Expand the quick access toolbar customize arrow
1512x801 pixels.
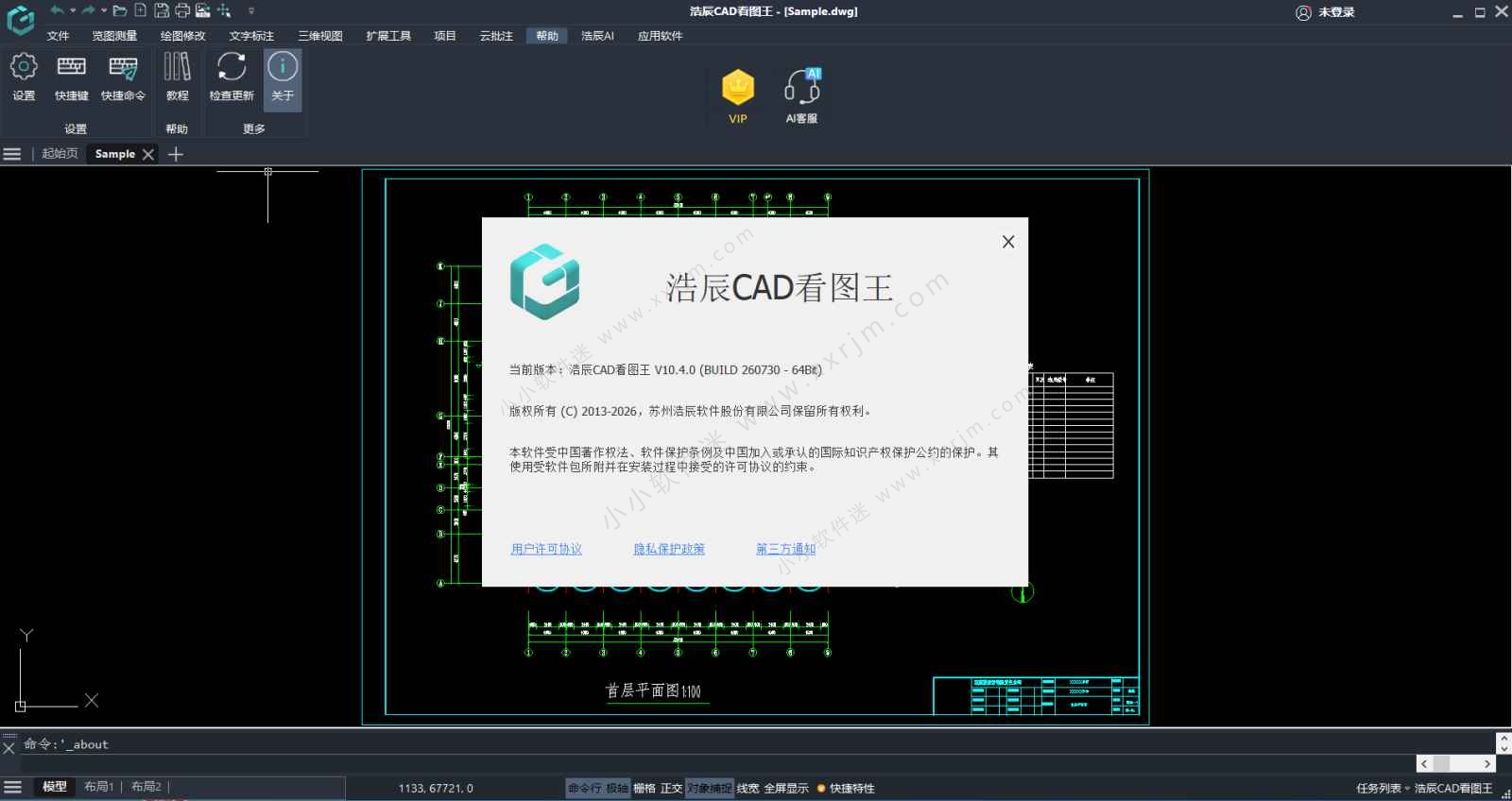pyautogui.click(x=251, y=11)
